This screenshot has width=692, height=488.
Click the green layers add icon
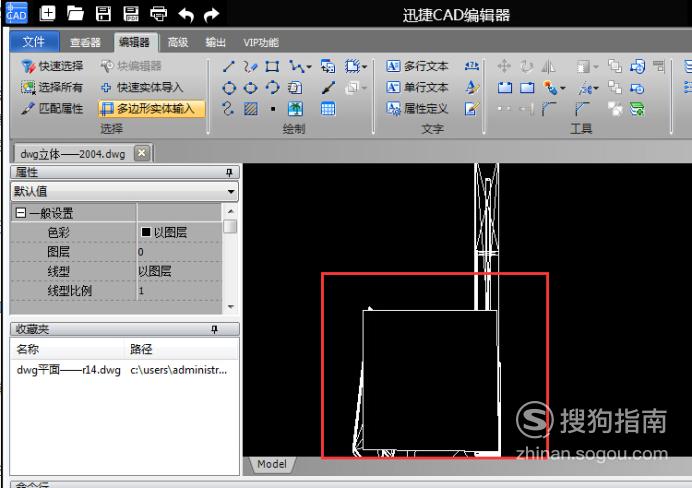[x=637, y=109]
